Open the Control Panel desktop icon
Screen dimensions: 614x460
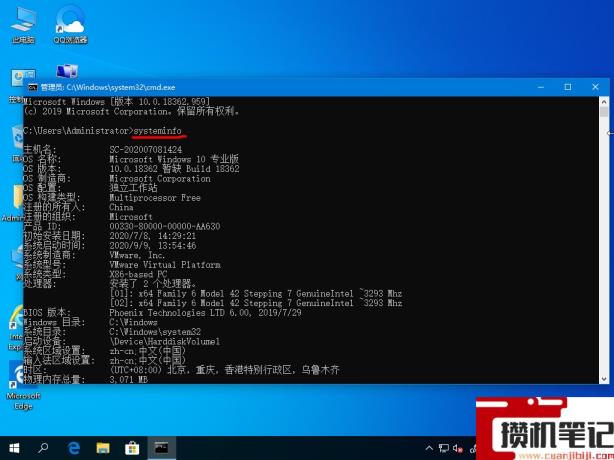(18, 84)
